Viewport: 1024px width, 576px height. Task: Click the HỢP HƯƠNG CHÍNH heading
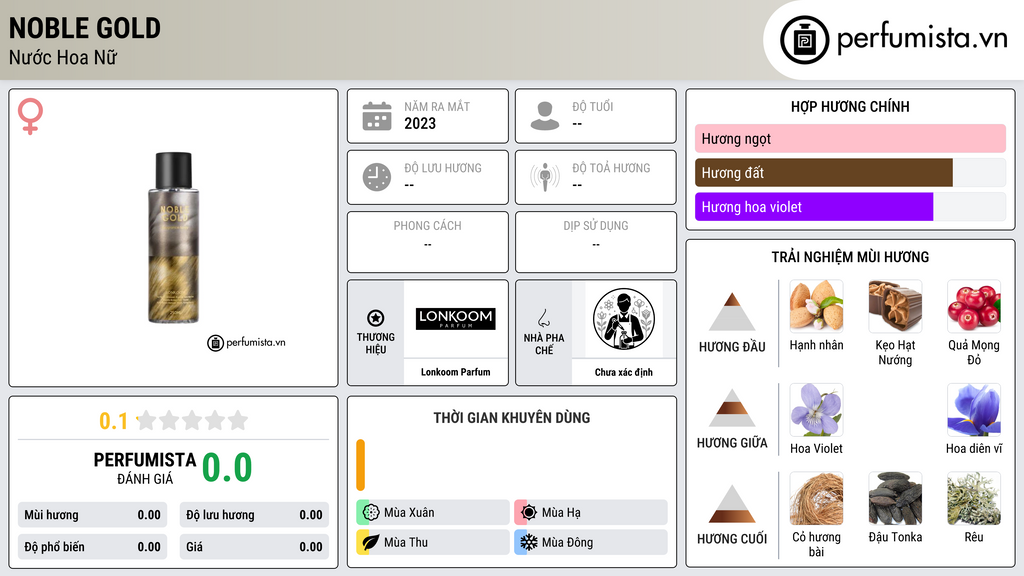point(850,106)
